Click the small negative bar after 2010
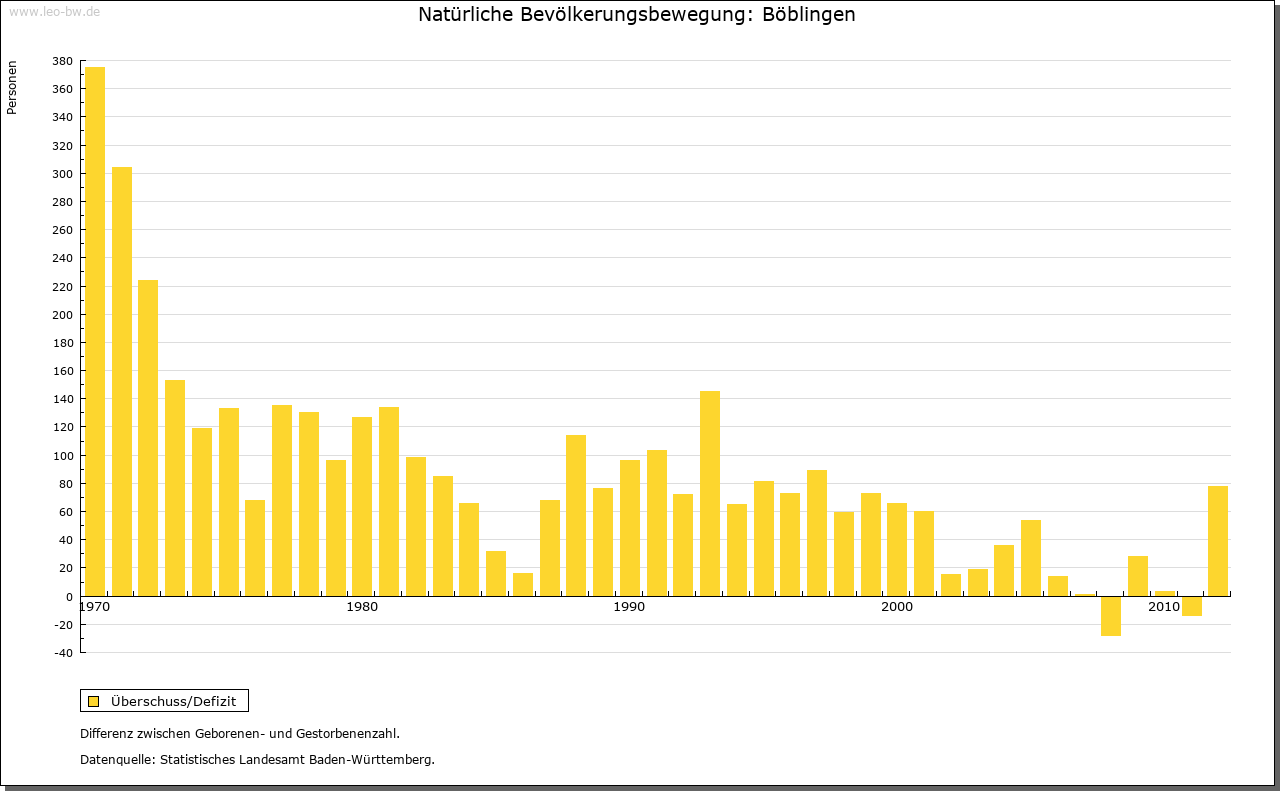The image size is (1280, 791). click(1192, 606)
